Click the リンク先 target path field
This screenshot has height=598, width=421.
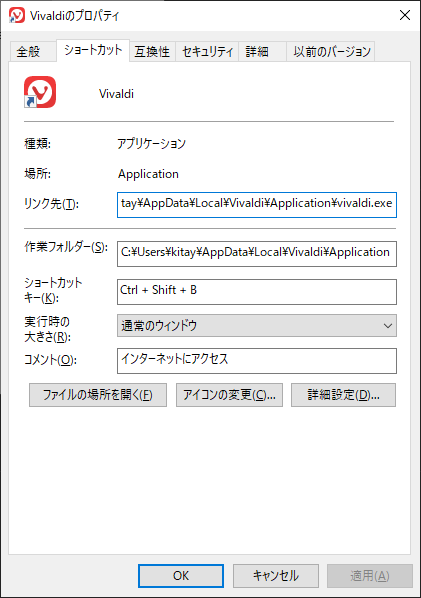[x=257, y=205]
